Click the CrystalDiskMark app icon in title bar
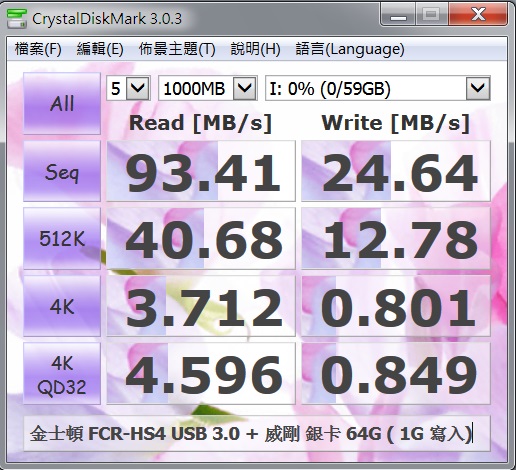 17,19
